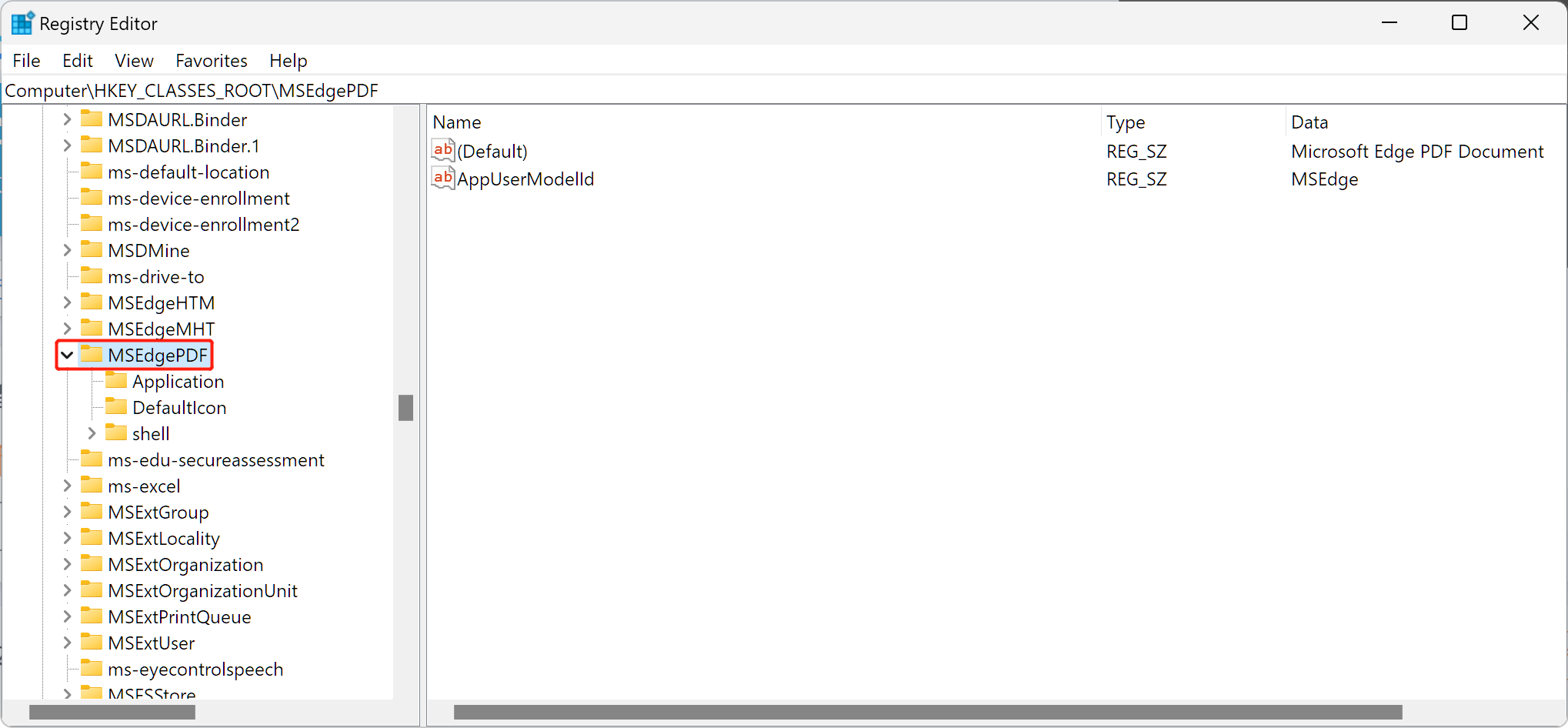Click the tree pane vertical scrollbar thumb

[x=405, y=408]
